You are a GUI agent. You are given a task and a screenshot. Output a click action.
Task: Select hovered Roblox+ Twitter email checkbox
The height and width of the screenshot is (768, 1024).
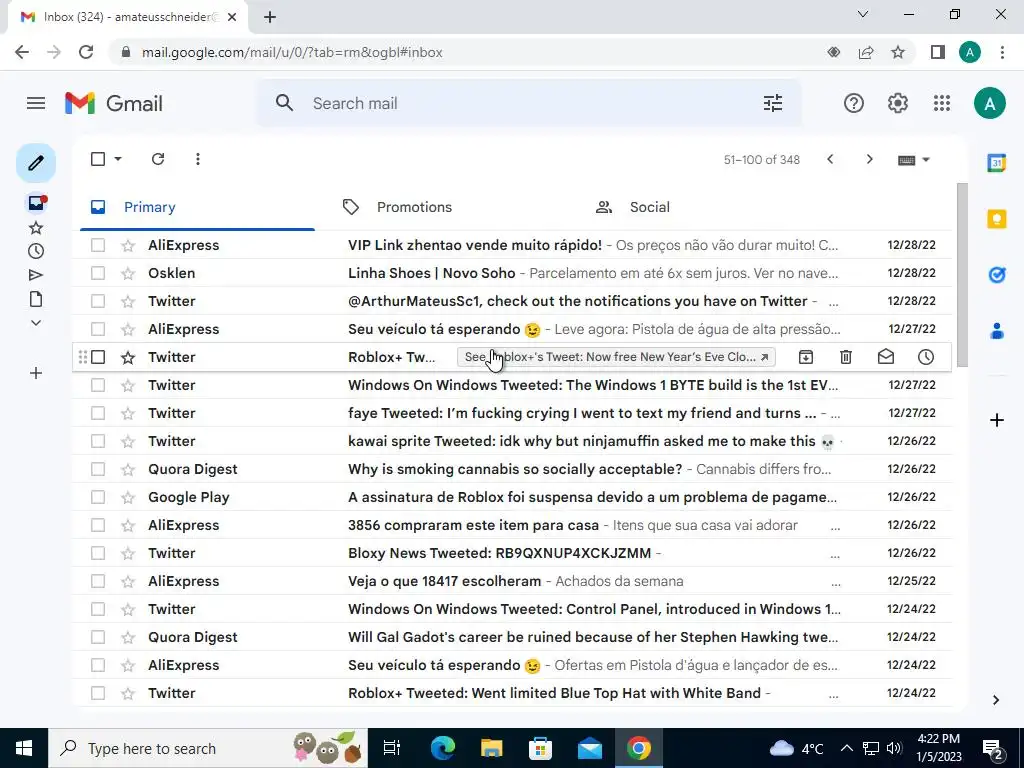tap(98, 357)
